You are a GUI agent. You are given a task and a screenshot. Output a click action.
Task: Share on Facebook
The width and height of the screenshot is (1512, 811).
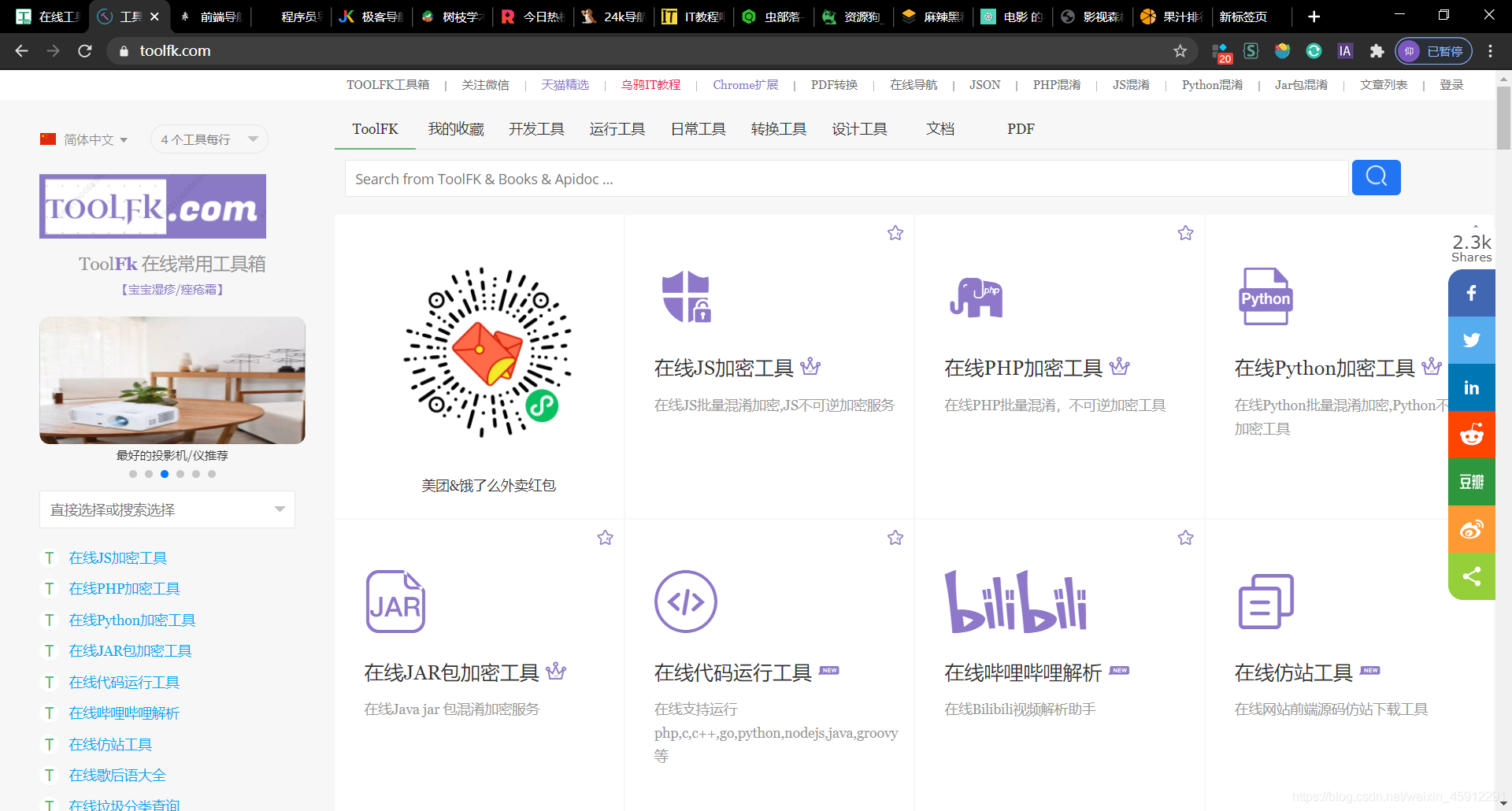tap(1471, 293)
